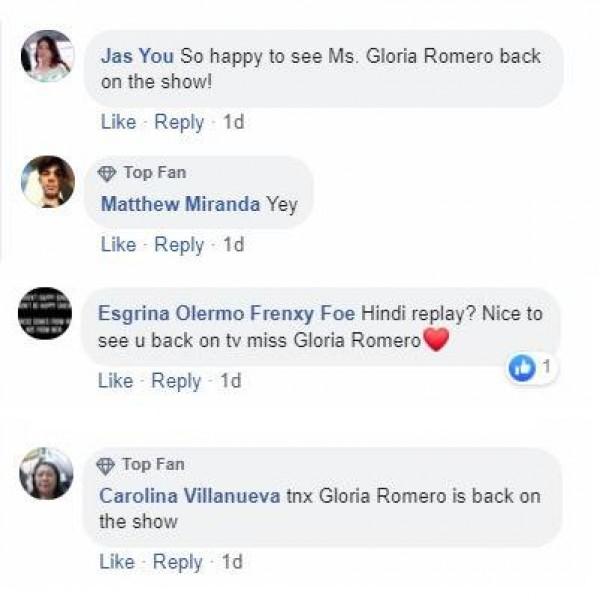Screen dimensions: 600x600
Task: Click the Carolina Villanueva name link
Action: 190,496
